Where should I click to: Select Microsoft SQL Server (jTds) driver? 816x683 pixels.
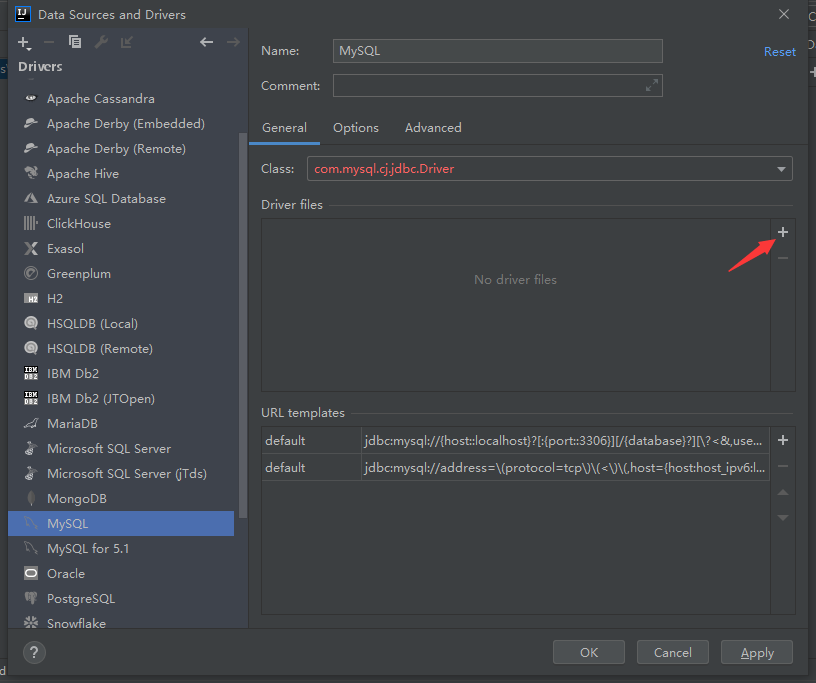coord(121,473)
